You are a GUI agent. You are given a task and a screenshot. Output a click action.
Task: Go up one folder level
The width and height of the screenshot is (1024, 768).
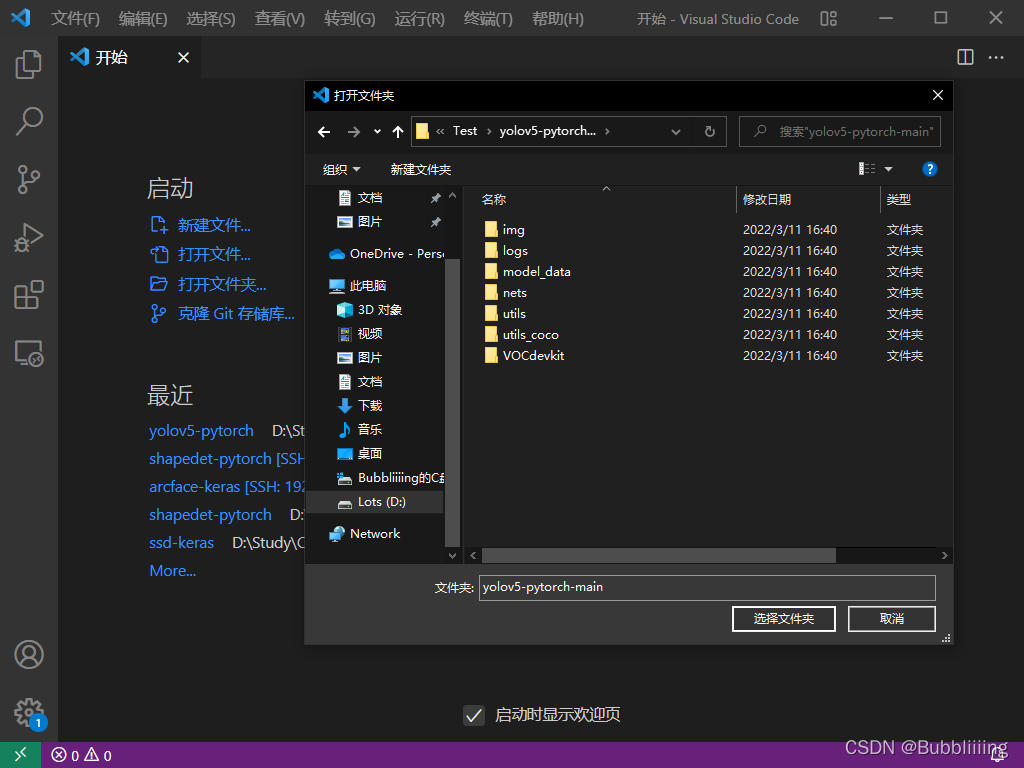click(398, 132)
